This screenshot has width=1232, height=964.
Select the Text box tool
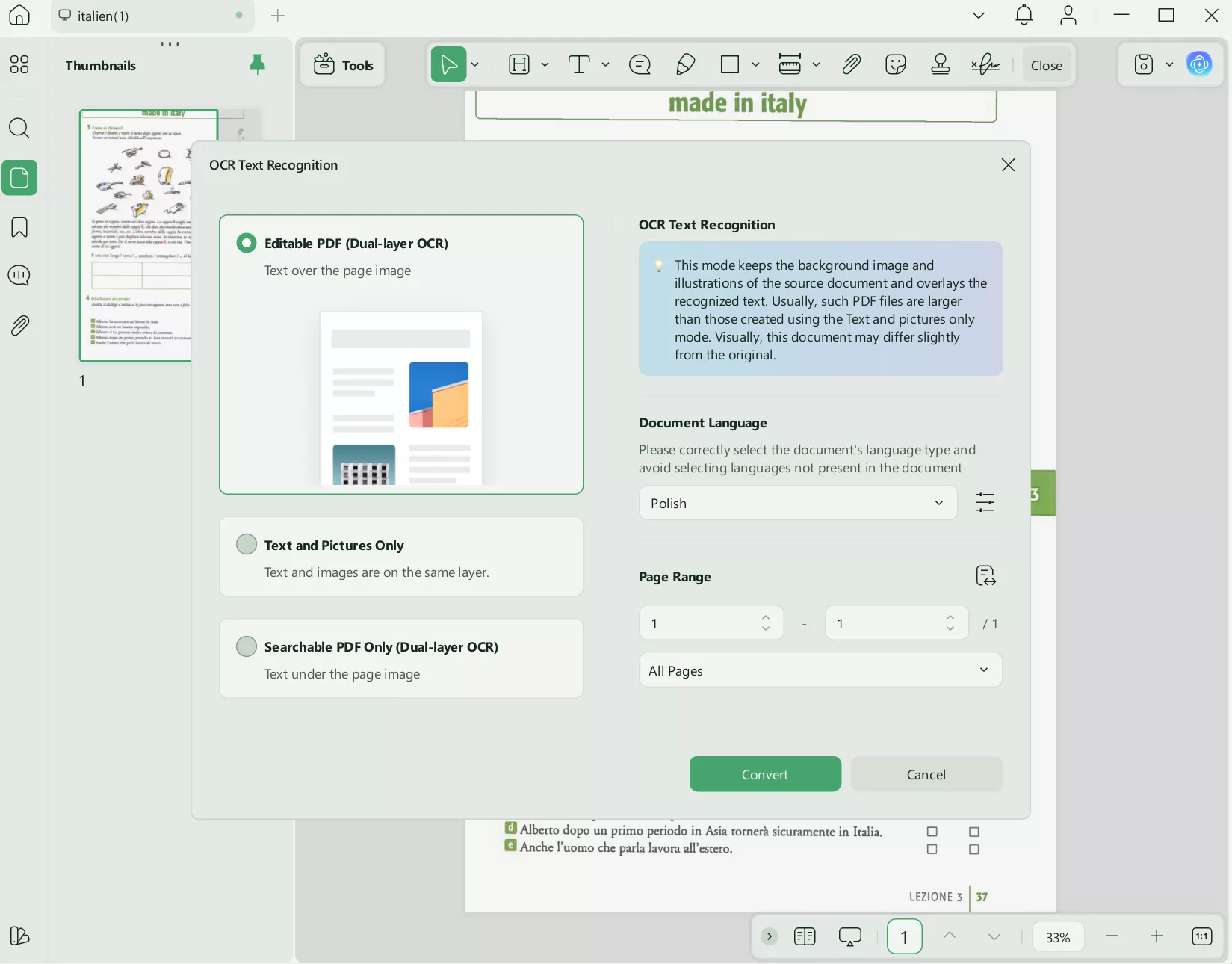(x=579, y=65)
